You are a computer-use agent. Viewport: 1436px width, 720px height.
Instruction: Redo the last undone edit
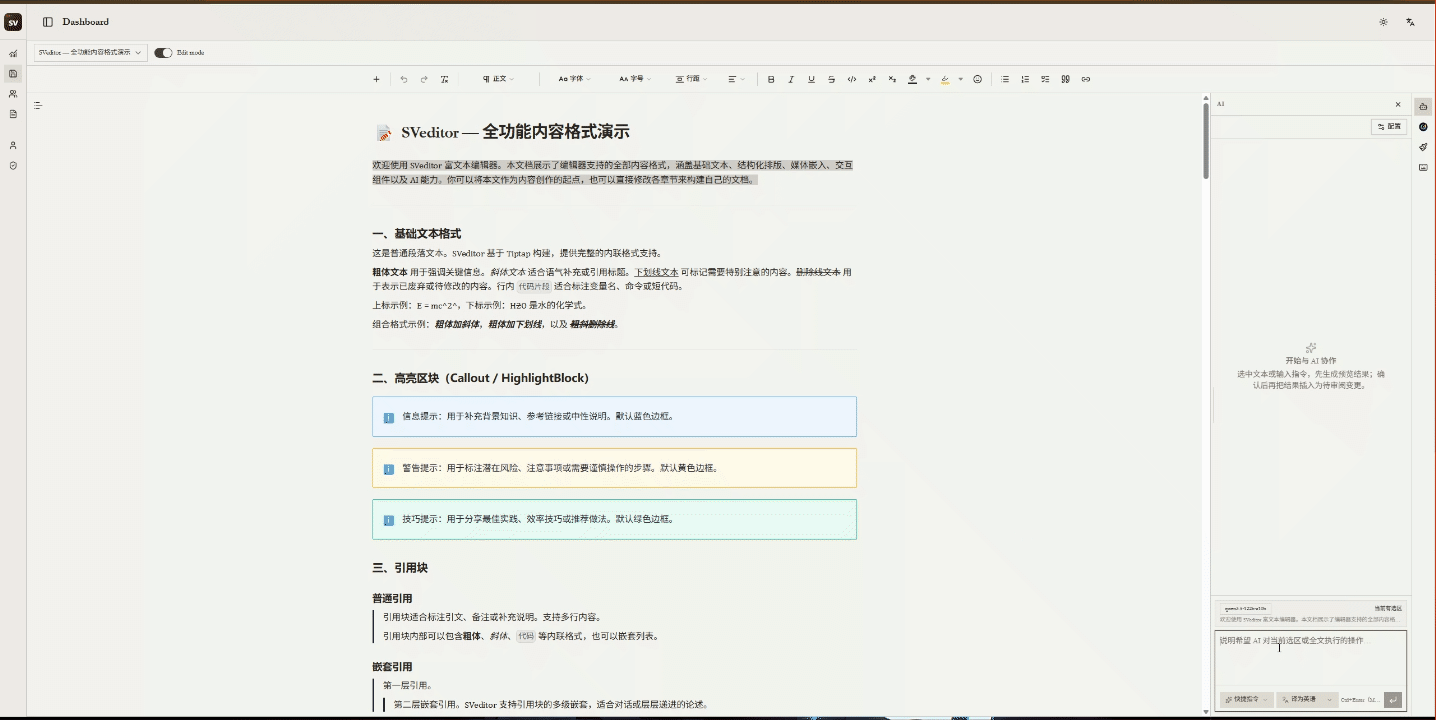pos(424,79)
